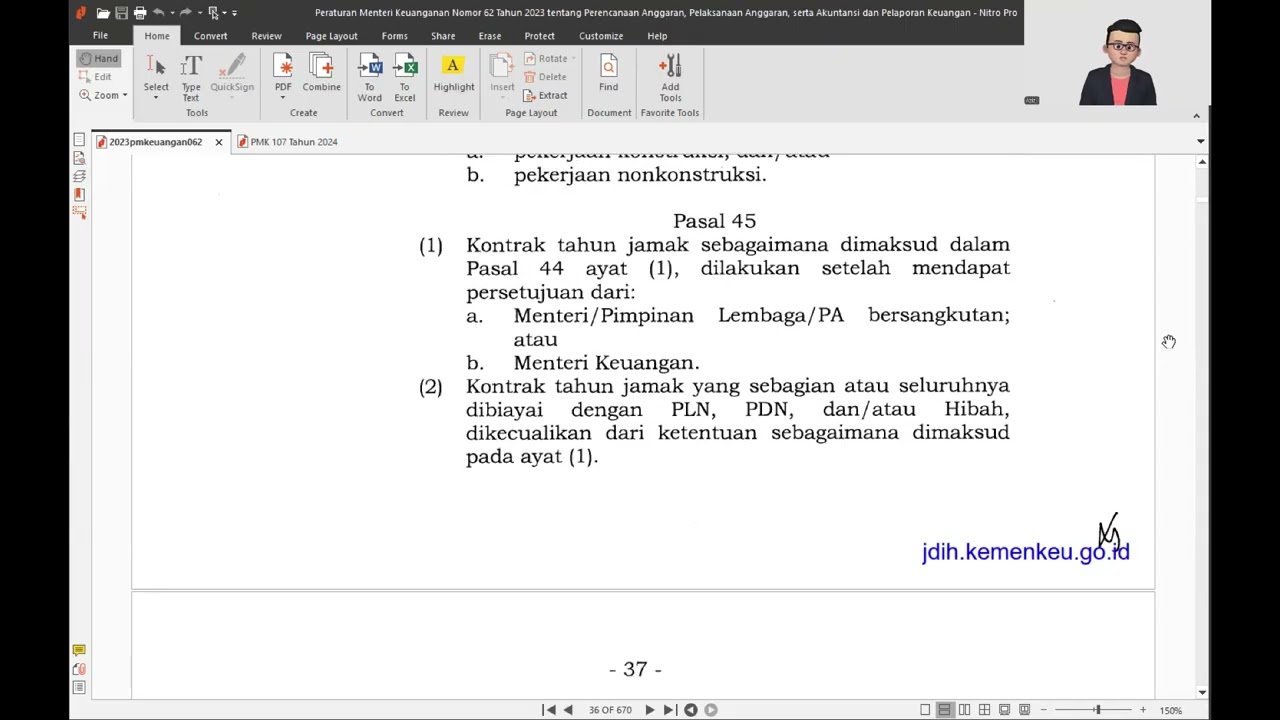Open the Pages panel in left sidebar
The image size is (1280, 720).
[79, 140]
